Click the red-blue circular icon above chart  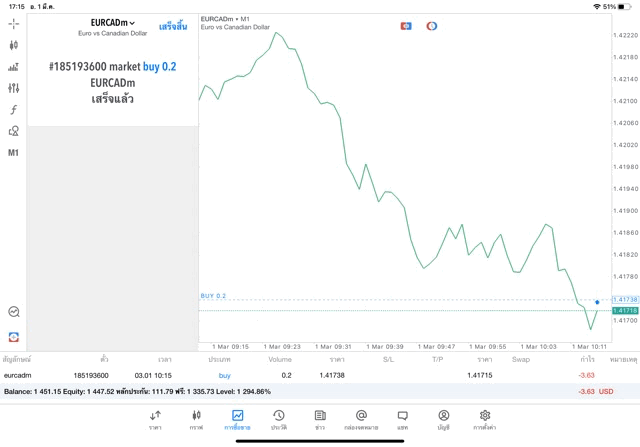pyautogui.click(x=432, y=26)
